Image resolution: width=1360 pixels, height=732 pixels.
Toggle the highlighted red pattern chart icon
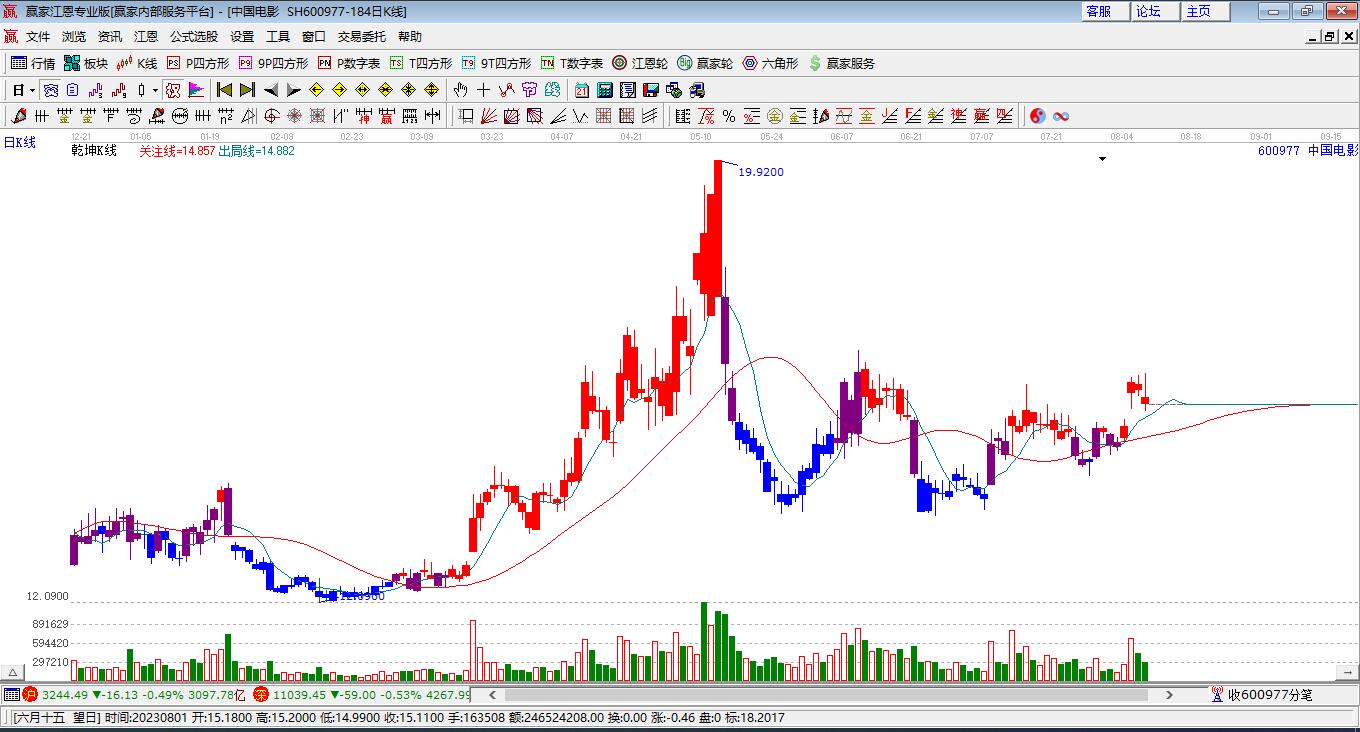172,90
